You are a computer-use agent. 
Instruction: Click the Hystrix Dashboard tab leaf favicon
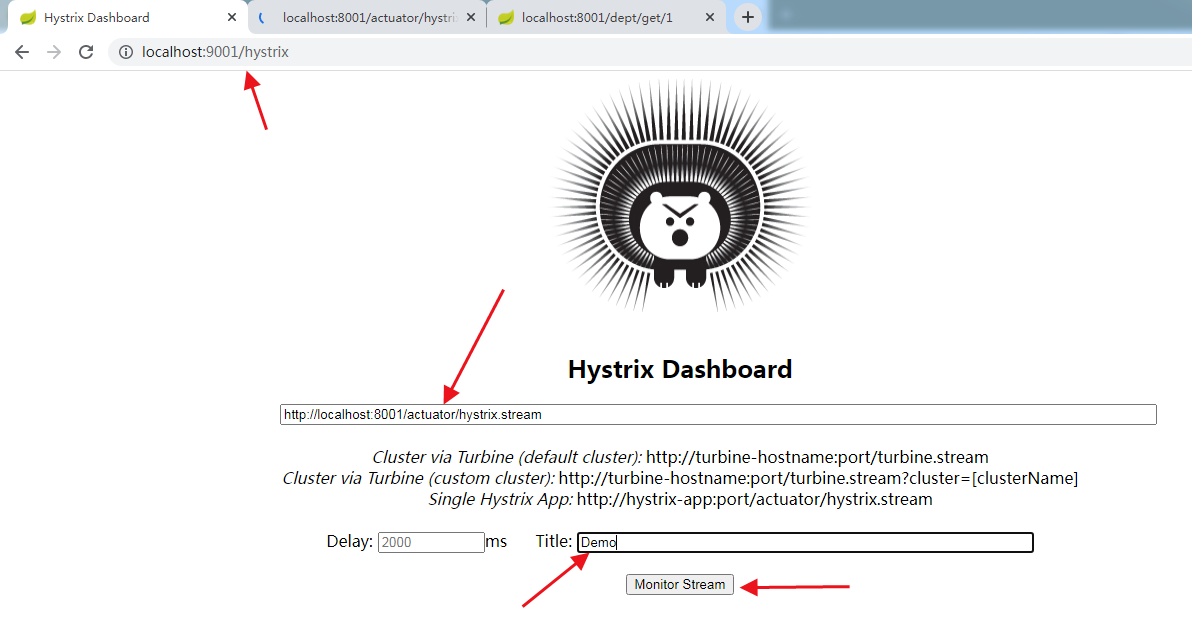pos(28,17)
